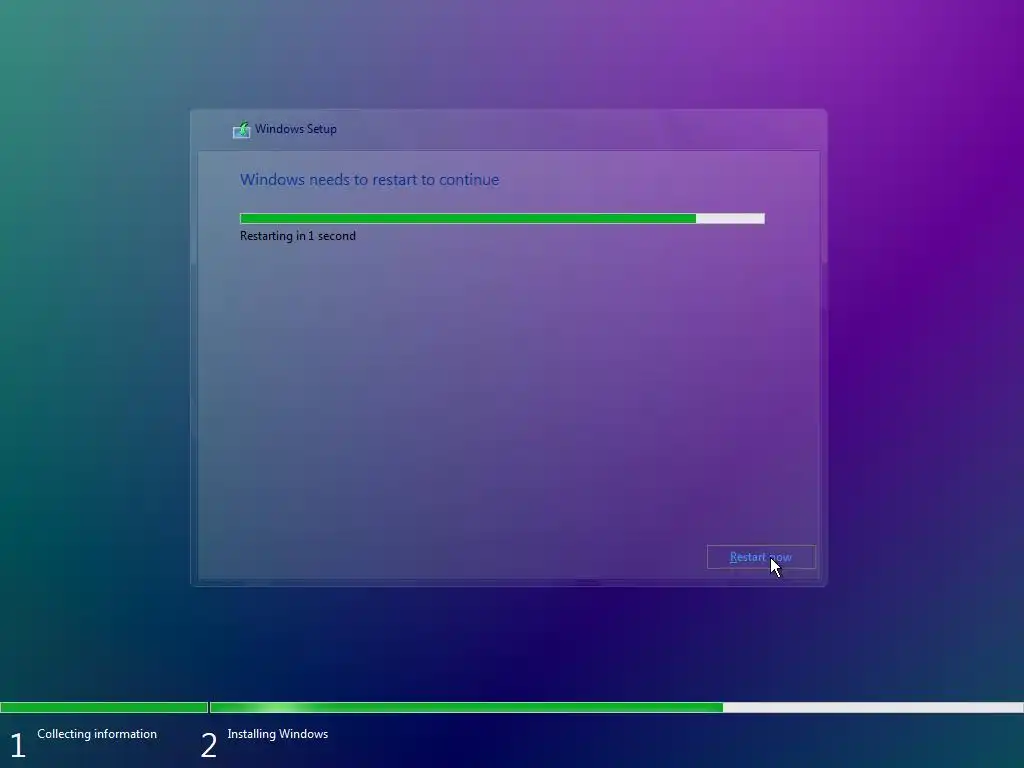
Task: Click the 'Installing Windows' step label
Action: 278,733
